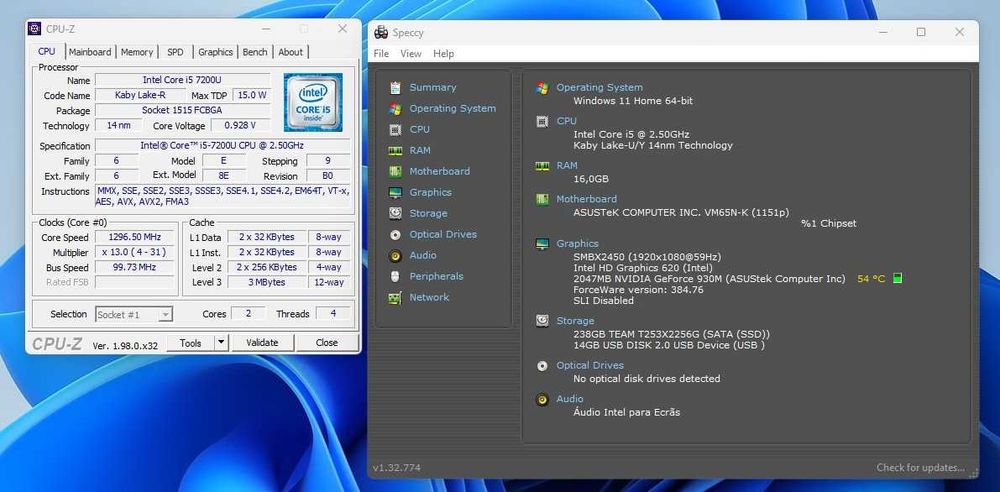This screenshot has width=1000, height=492.
Task: Click the Motherboard icon in summary panel
Action: tap(542, 199)
